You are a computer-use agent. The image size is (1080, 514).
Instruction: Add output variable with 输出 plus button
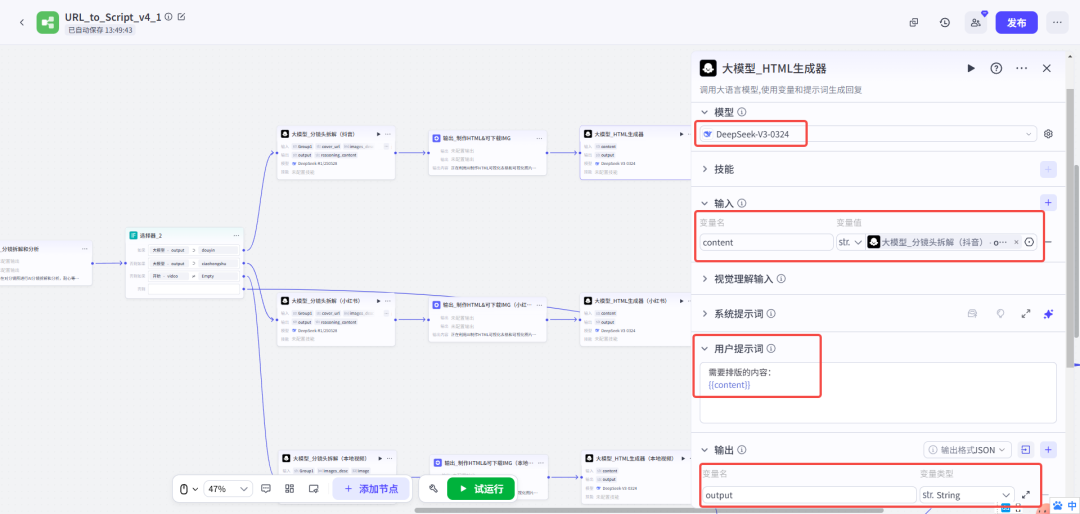pos(1048,450)
